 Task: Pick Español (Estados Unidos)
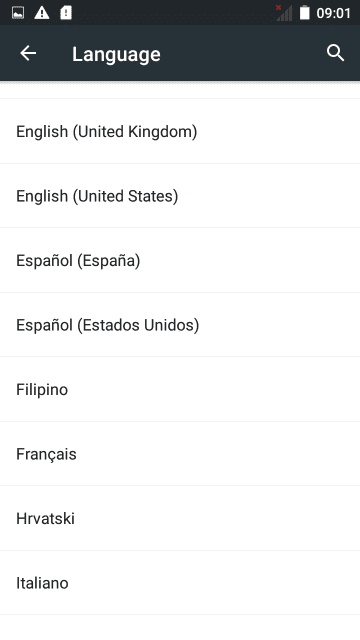(x=180, y=324)
